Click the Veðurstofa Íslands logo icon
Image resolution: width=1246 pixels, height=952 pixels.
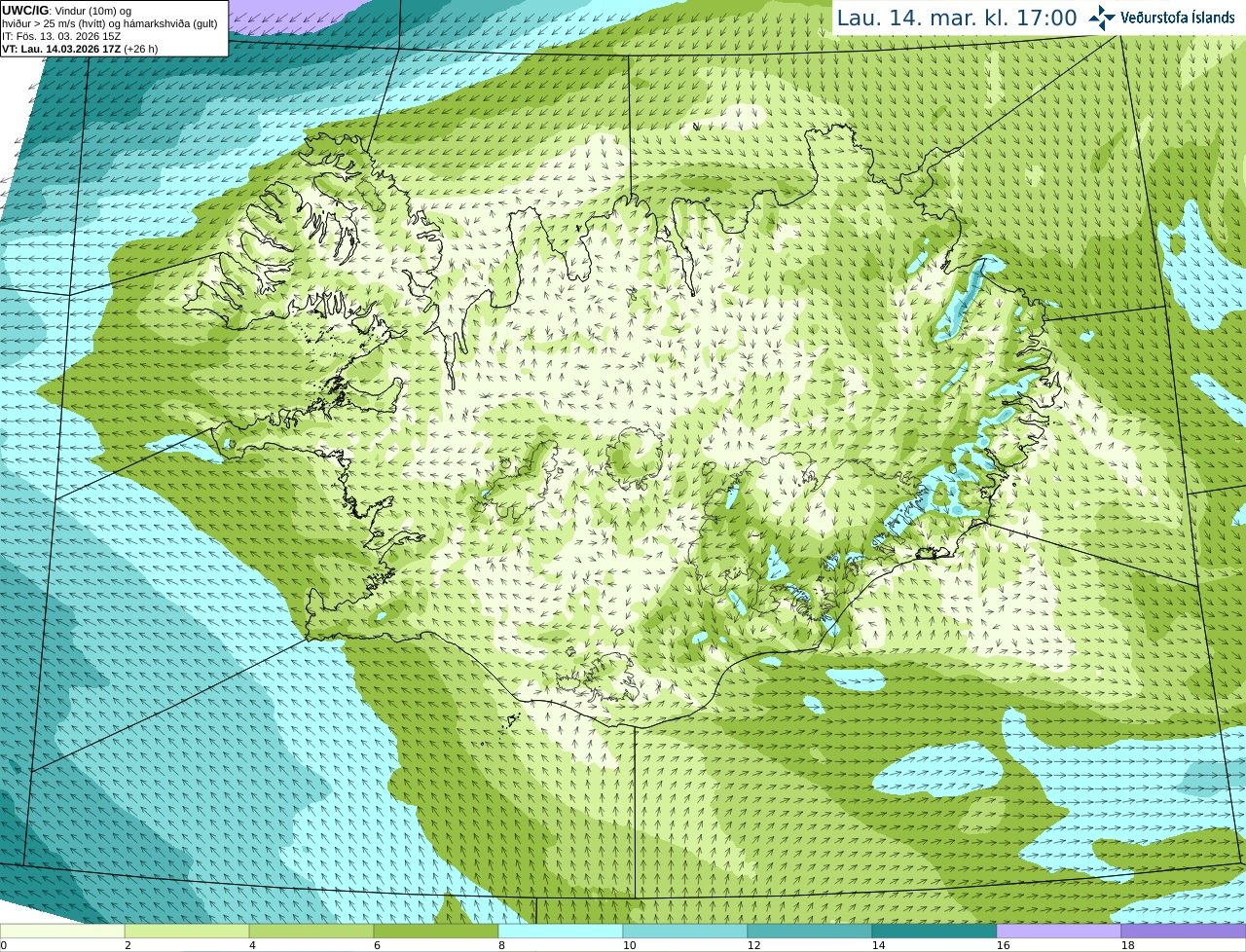[x=1102, y=18]
